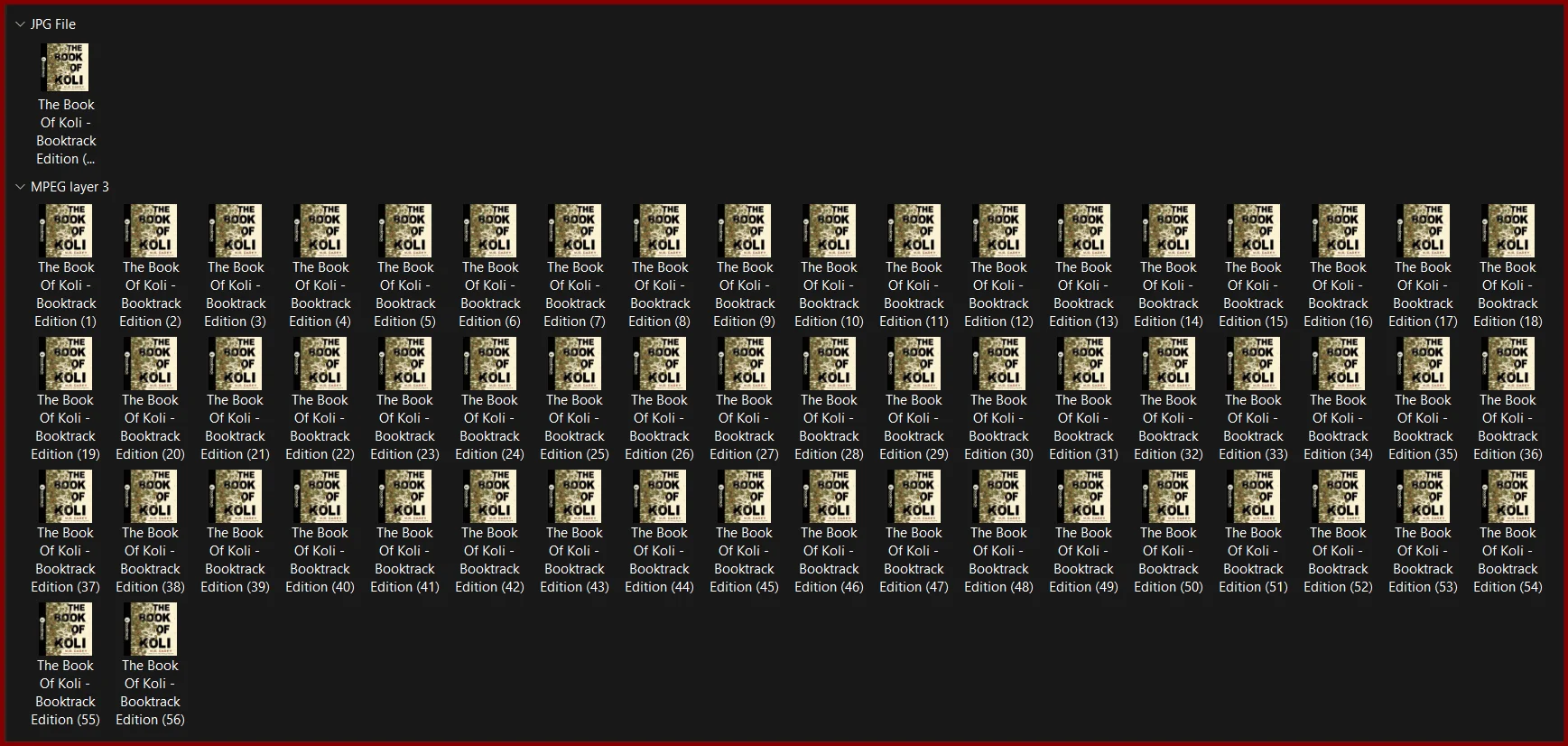Click thumbnail of Booktrack Edition (36)
This screenshot has height=746, width=1568.
[1508, 363]
